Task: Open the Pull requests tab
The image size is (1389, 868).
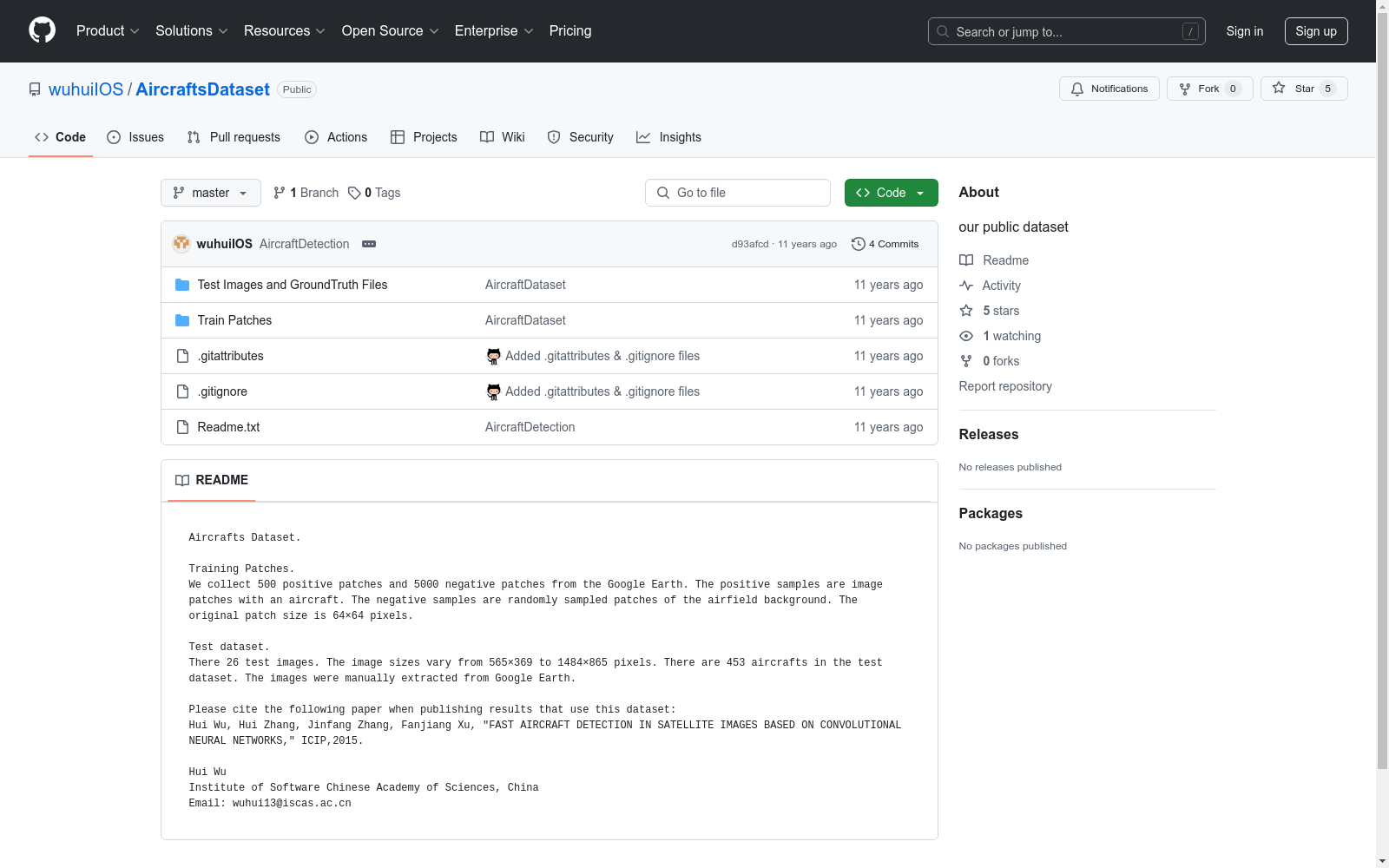Action: pos(234,137)
